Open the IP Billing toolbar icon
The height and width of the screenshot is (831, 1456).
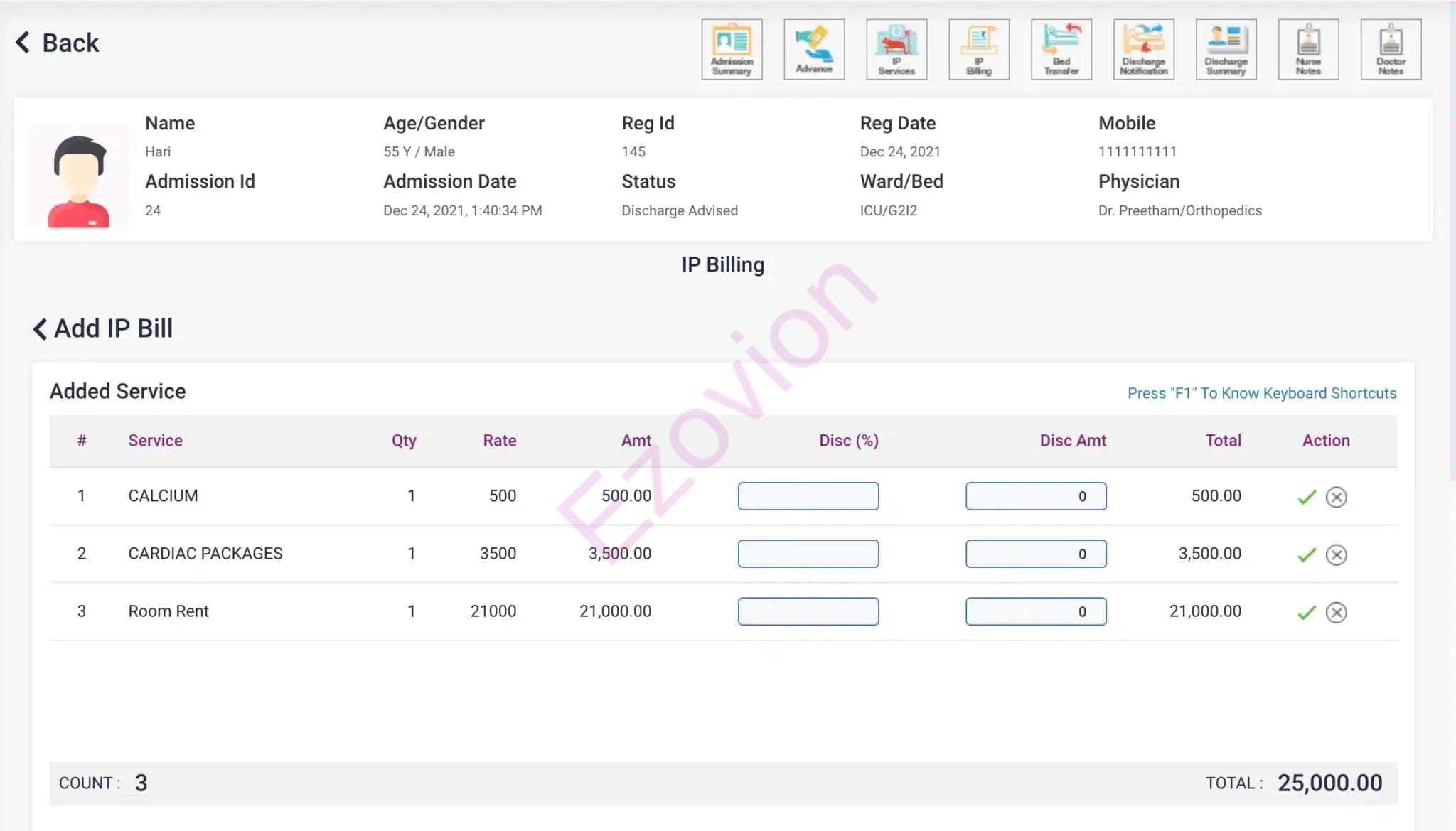[x=979, y=49]
